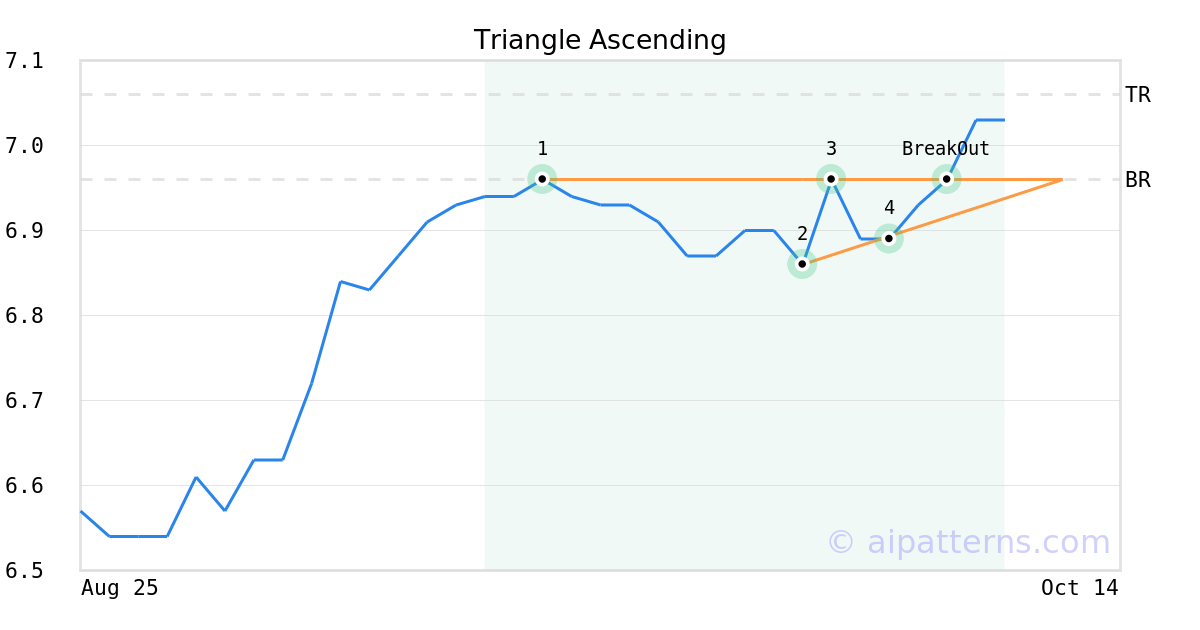Image resolution: width=1200 pixels, height=630 pixels.
Task: Click the Aug 25 start date label
Action: click(x=120, y=588)
